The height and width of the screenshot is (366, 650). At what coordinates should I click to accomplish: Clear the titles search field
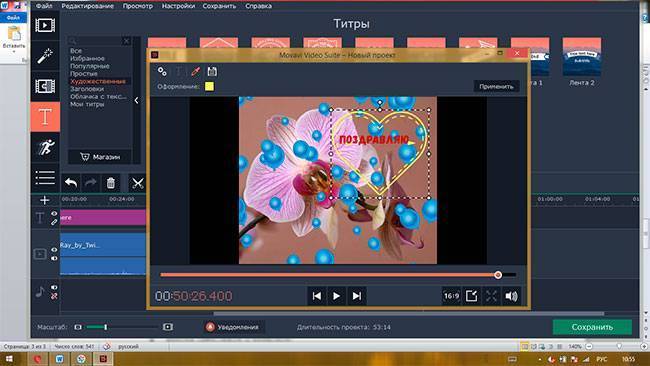[x=126, y=41]
